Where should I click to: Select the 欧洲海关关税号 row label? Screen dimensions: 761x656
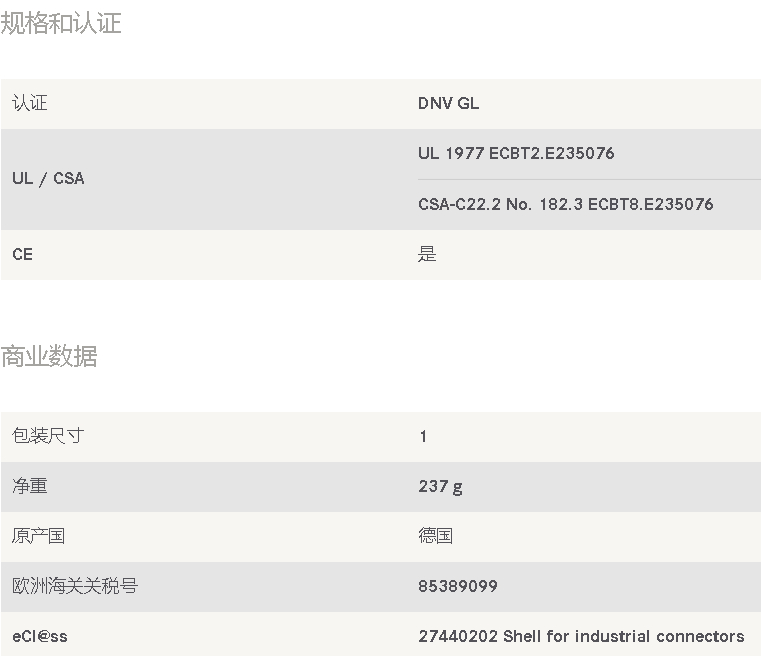tap(75, 586)
